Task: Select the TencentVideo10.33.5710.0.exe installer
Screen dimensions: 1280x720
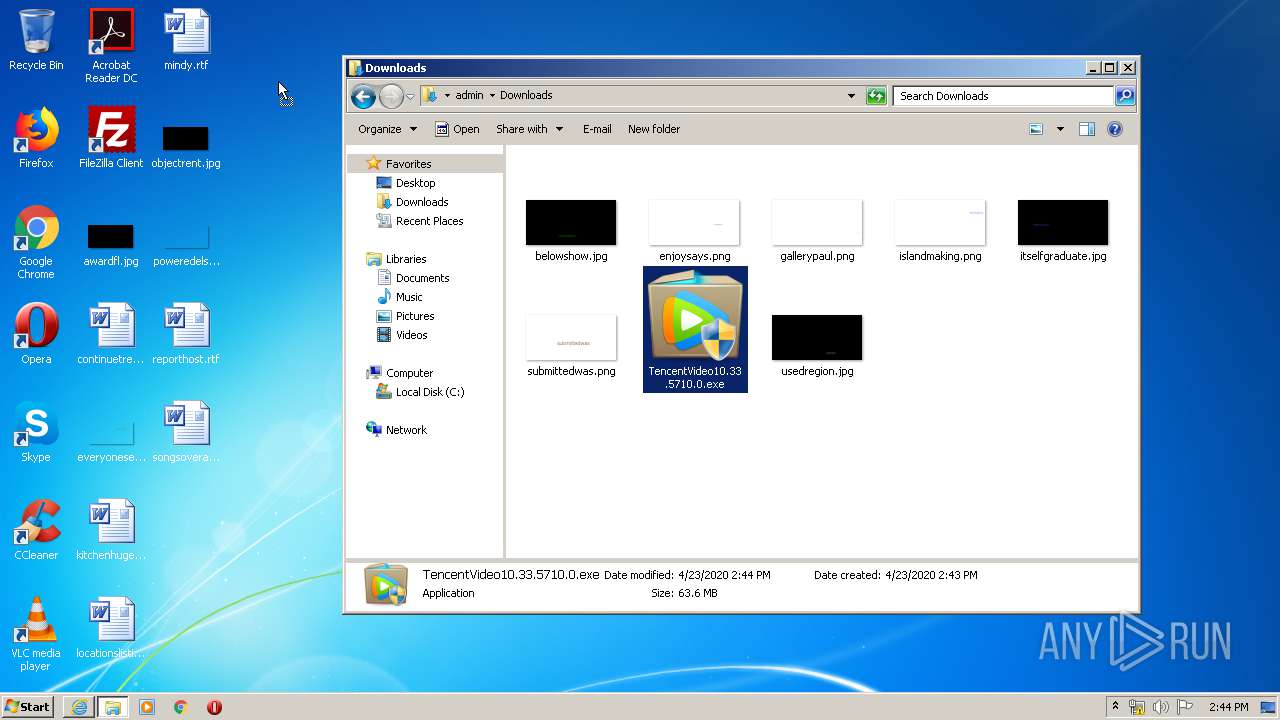Action: tap(695, 330)
